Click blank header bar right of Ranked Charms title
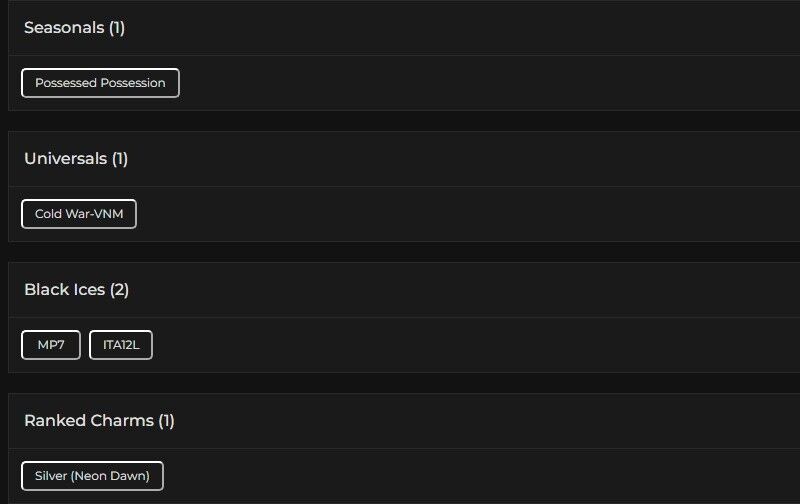This screenshot has width=800, height=504. (x=480, y=421)
